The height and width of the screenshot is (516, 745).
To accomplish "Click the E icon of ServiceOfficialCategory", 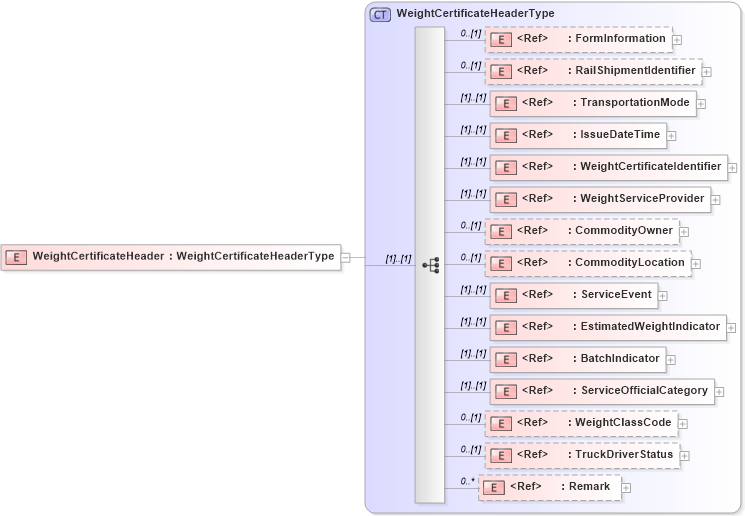I will click(x=506, y=392).
